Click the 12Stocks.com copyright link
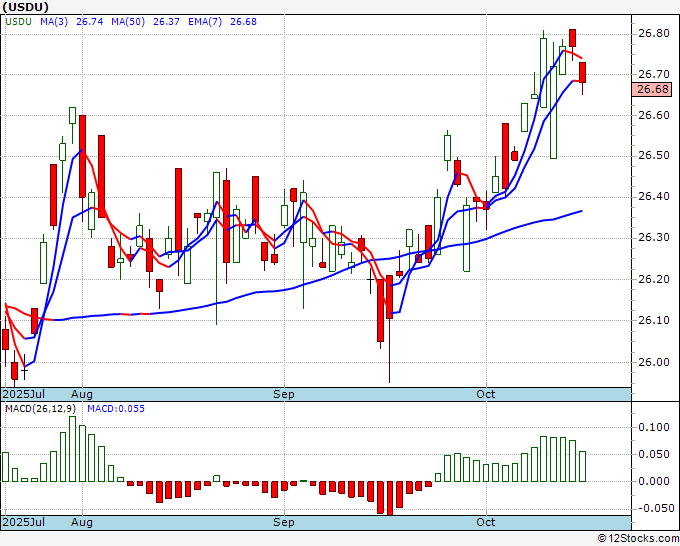 pos(638,539)
